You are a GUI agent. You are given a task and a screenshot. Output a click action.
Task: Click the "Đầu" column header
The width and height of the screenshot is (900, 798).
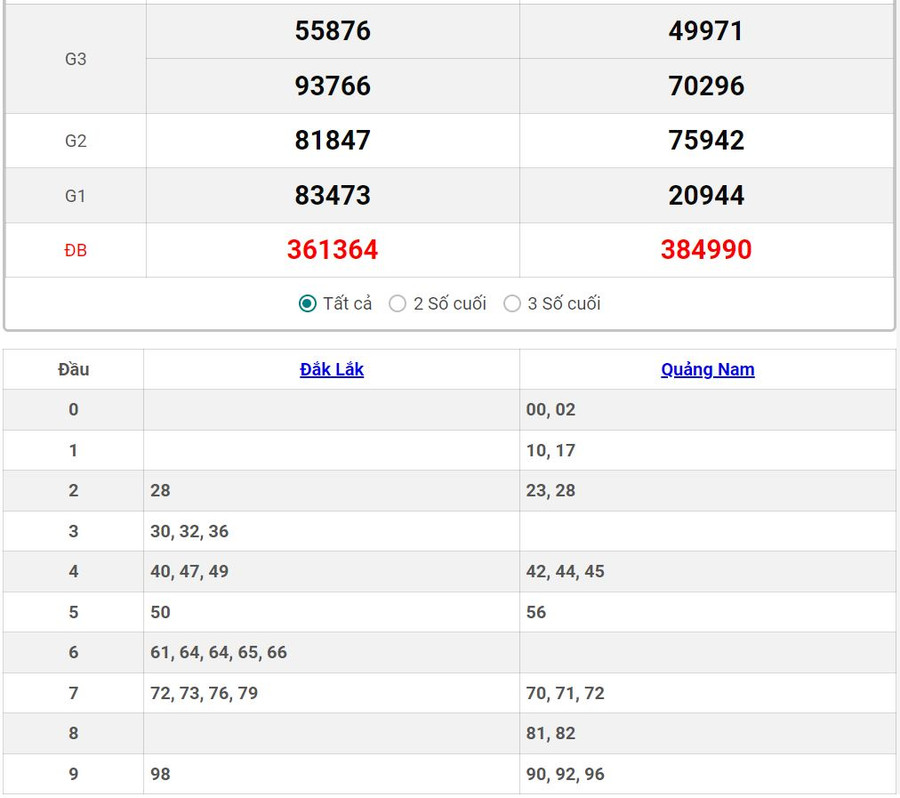(73, 370)
